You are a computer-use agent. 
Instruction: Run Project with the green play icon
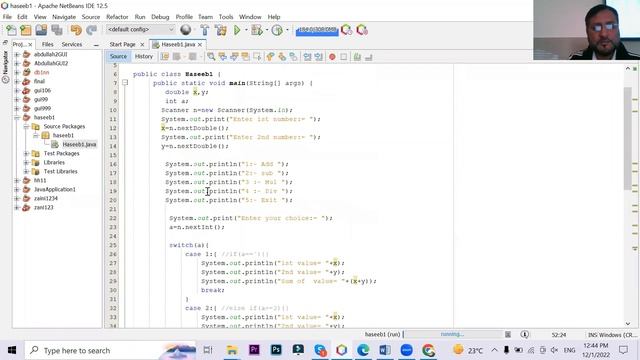(x=237, y=30)
